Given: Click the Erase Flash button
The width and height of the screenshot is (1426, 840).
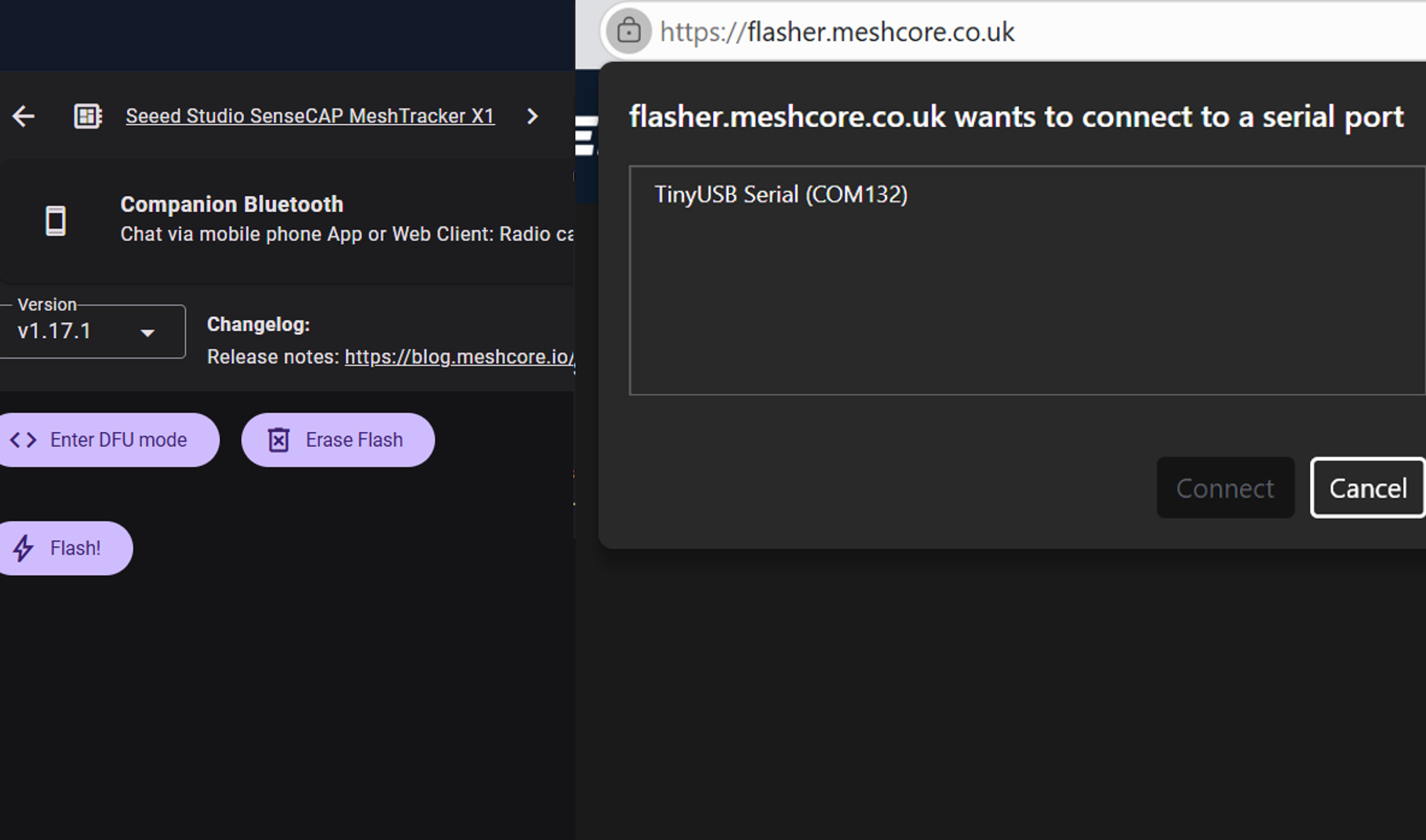Looking at the screenshot, I should tap(338, 440).
